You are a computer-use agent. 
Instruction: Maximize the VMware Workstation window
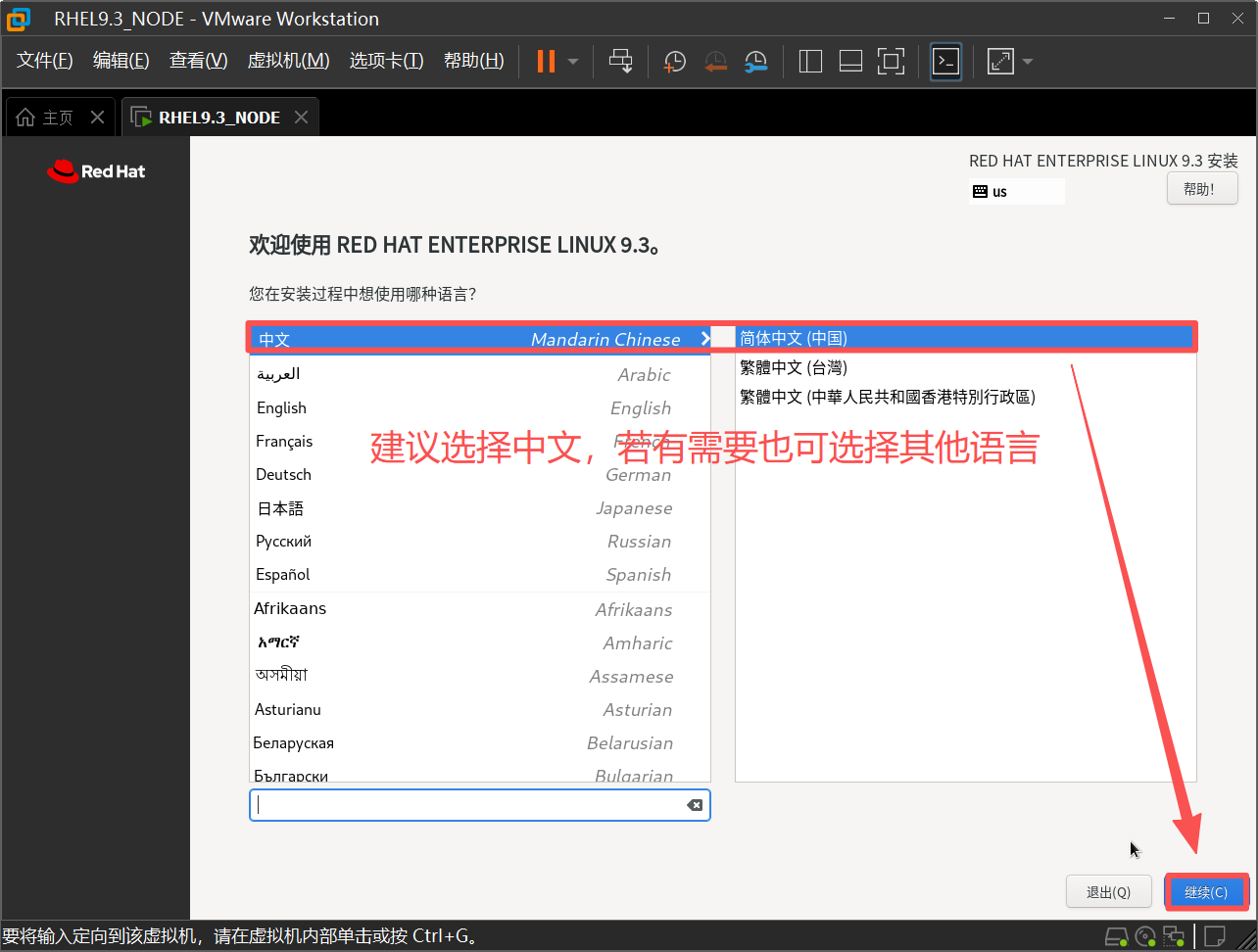click(1204, 19)
